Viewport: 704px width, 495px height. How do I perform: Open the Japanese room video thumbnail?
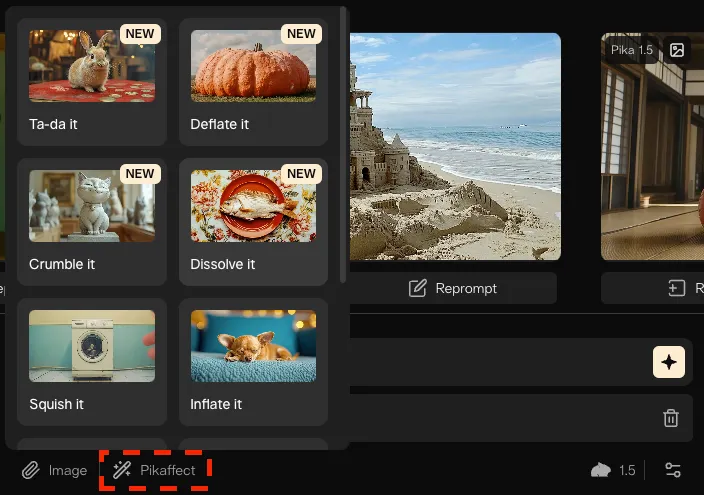(652, 146)
